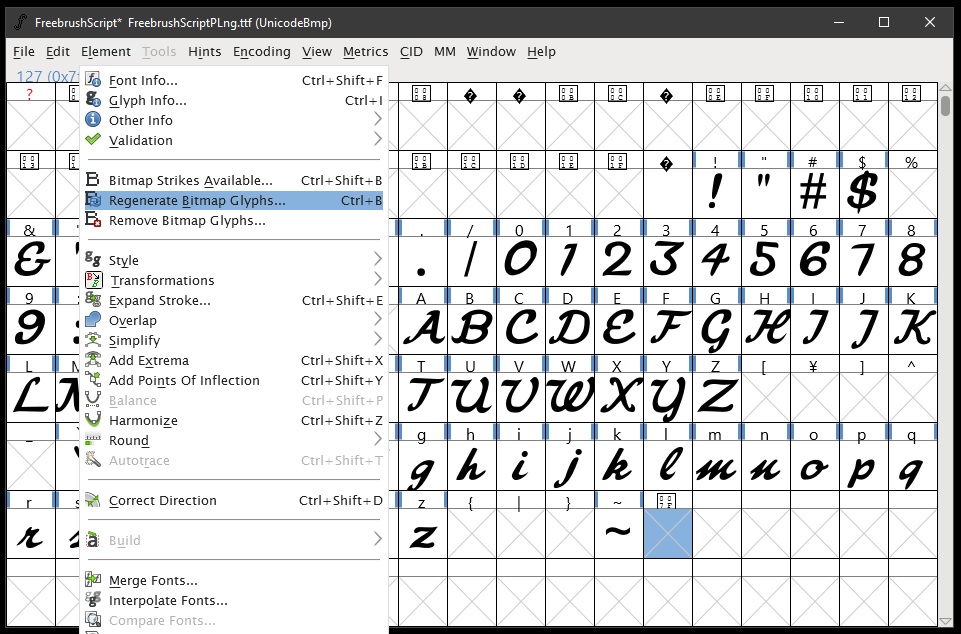Open the Metrics menu
The image size is (961, 634).
[x=365, y=52]
